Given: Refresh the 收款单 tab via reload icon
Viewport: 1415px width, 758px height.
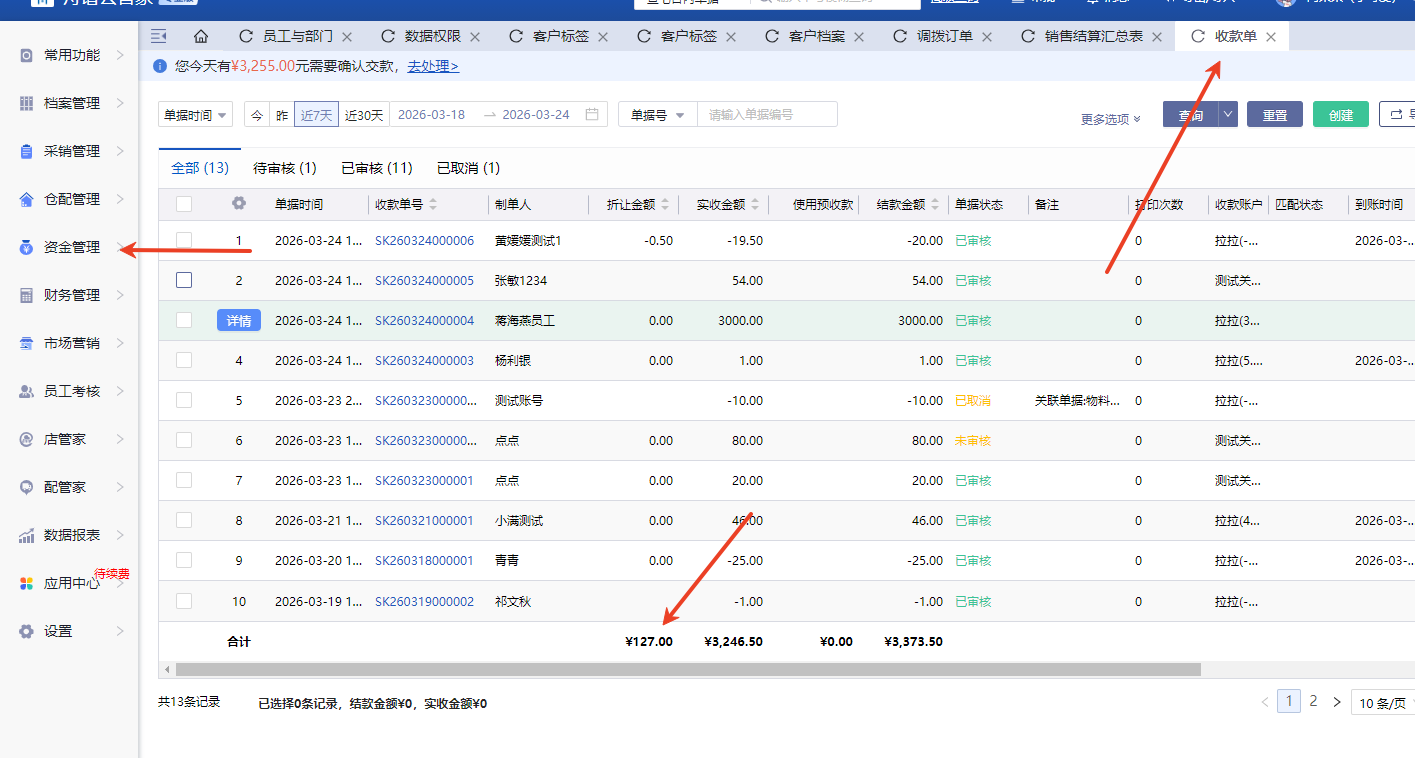Looking at the screenshot, I should [1197, 37].
